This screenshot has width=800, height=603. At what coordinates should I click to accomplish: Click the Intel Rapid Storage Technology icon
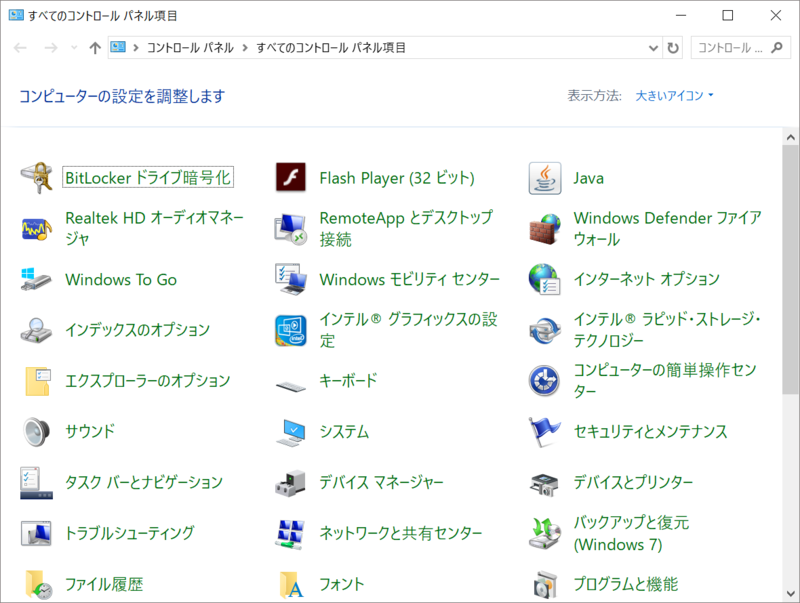tap(545, 330)
